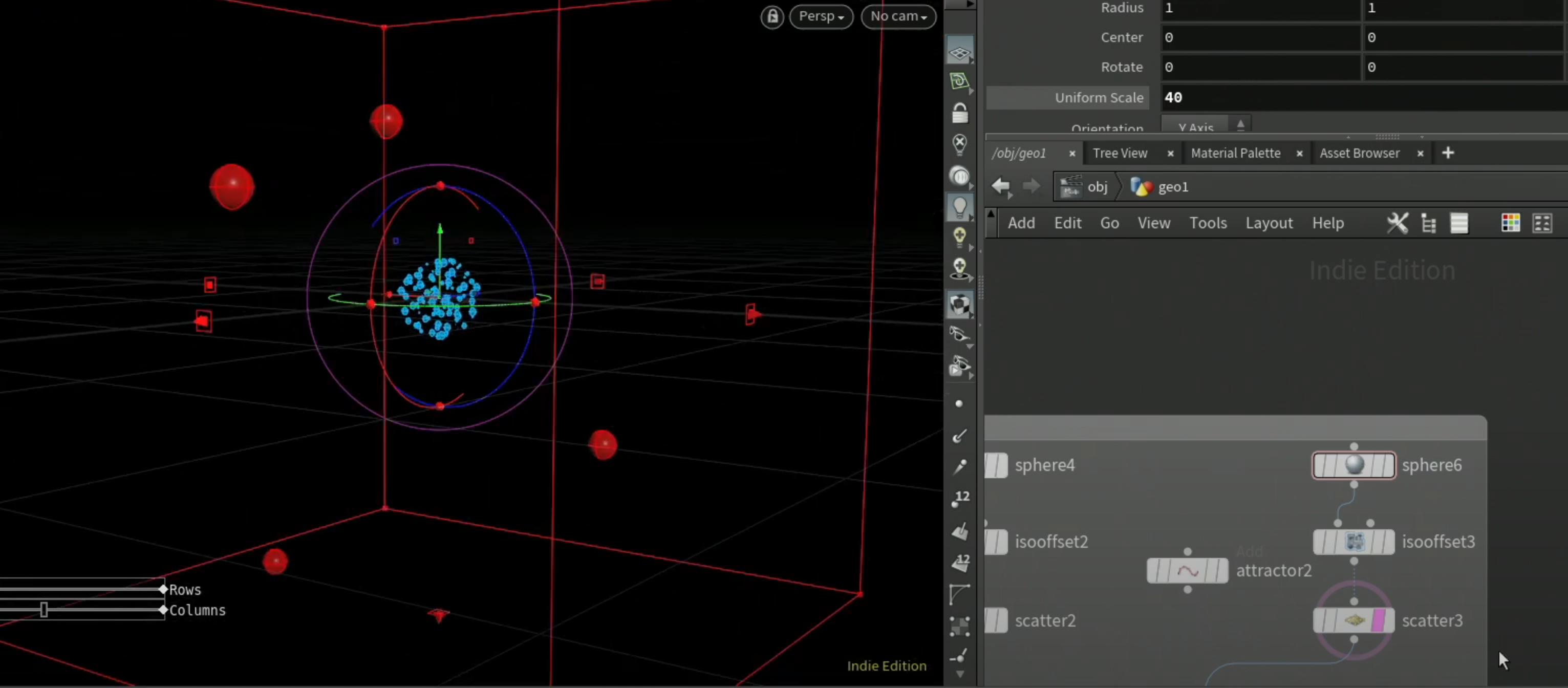Open the Layout menu

click(x=1269, y=223)
